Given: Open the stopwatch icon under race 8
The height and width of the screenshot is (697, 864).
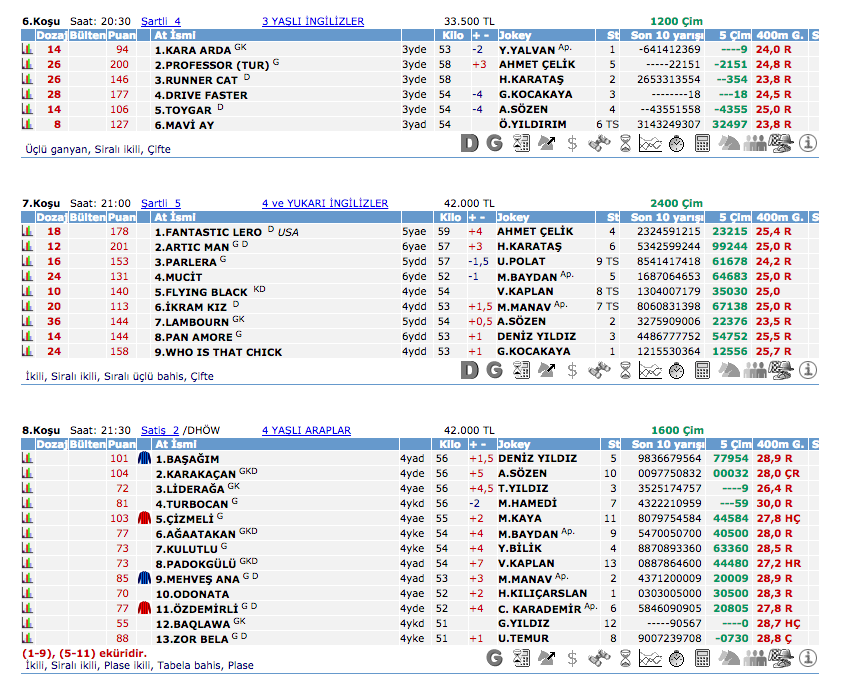Looking at the screenshot, I should (x=676, y=657).
